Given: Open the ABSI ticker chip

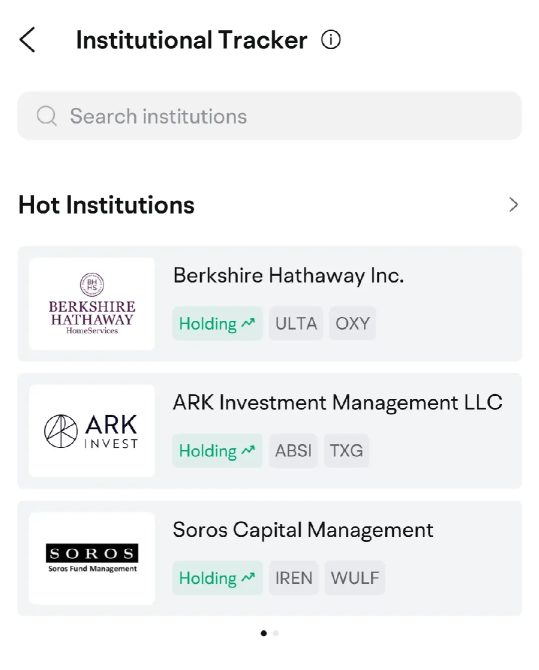Looking at the screenshot, I should click(x=293, y=450).
